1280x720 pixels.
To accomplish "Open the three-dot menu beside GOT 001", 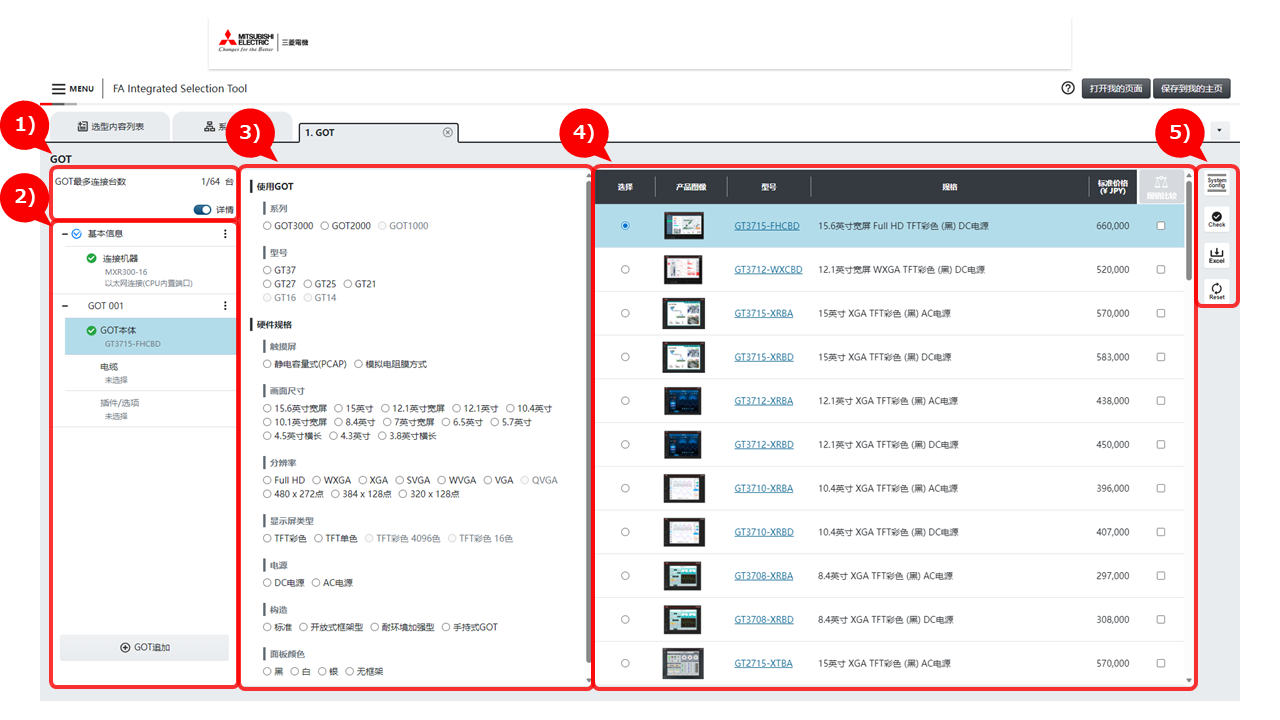I will pyautogui.click(x=225, y=306).
